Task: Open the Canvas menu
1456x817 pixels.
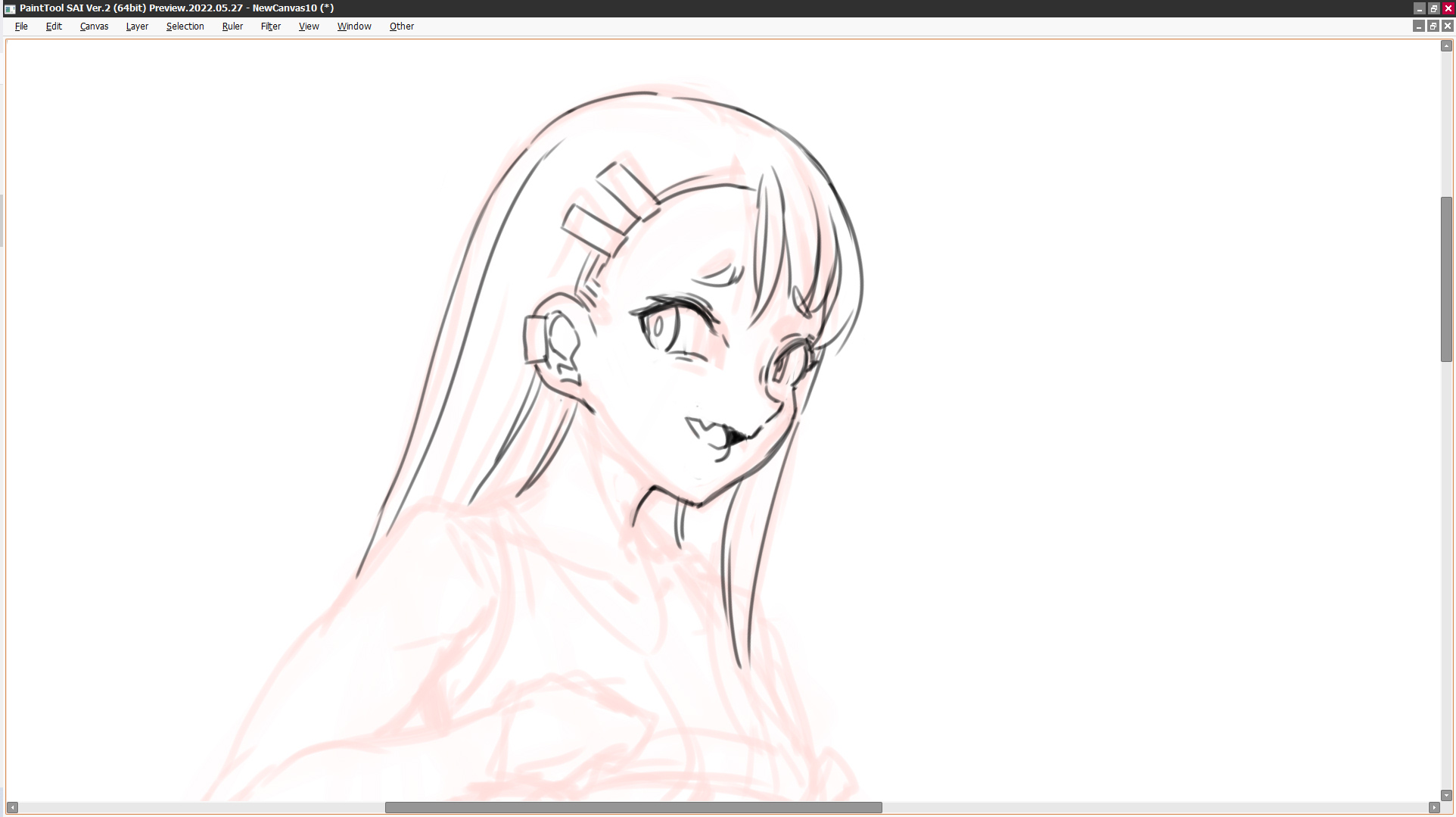Action: tap(95, 27)
